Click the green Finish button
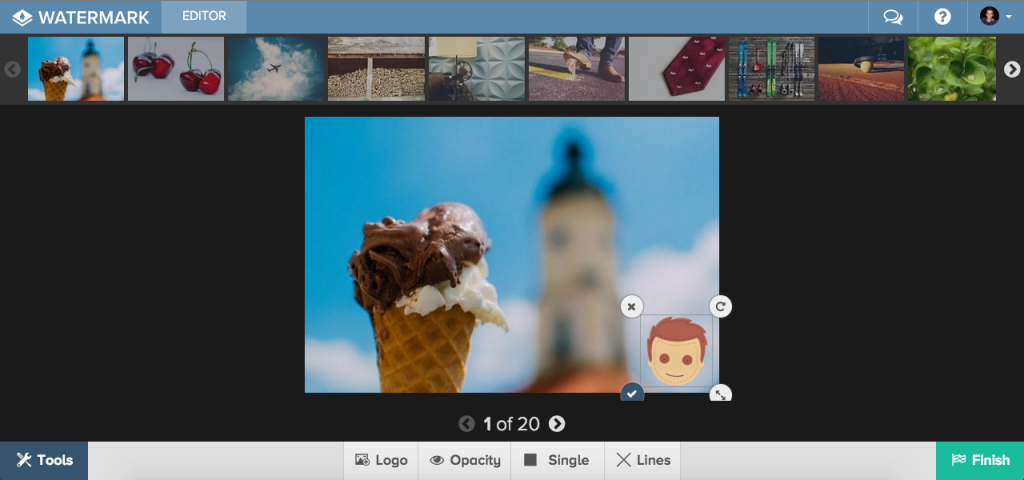Screen dimensions: 1024x480 980,460
